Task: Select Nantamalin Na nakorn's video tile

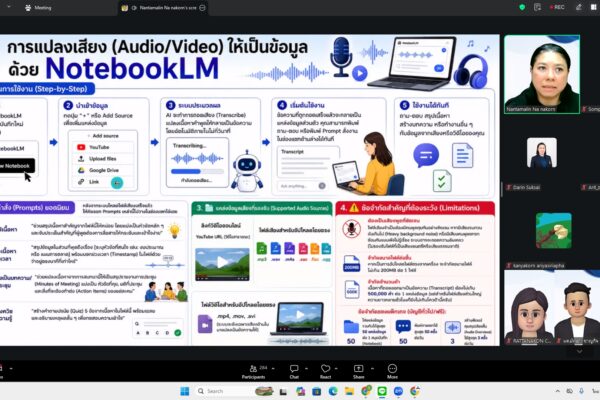Action: [542, 74]
